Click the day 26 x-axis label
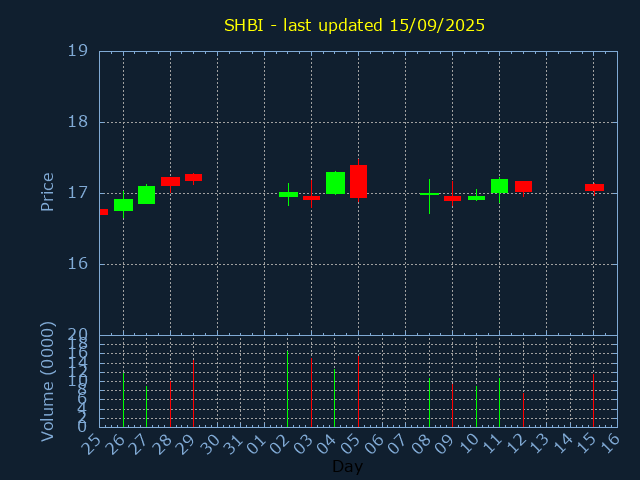This screenshot has width=640, height=480. tap(114, 444)
